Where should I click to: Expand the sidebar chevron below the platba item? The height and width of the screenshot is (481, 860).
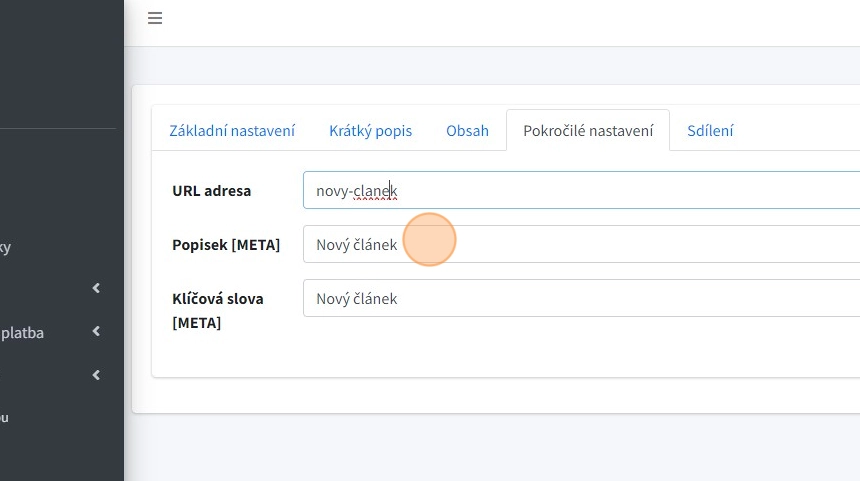point(96,375)
